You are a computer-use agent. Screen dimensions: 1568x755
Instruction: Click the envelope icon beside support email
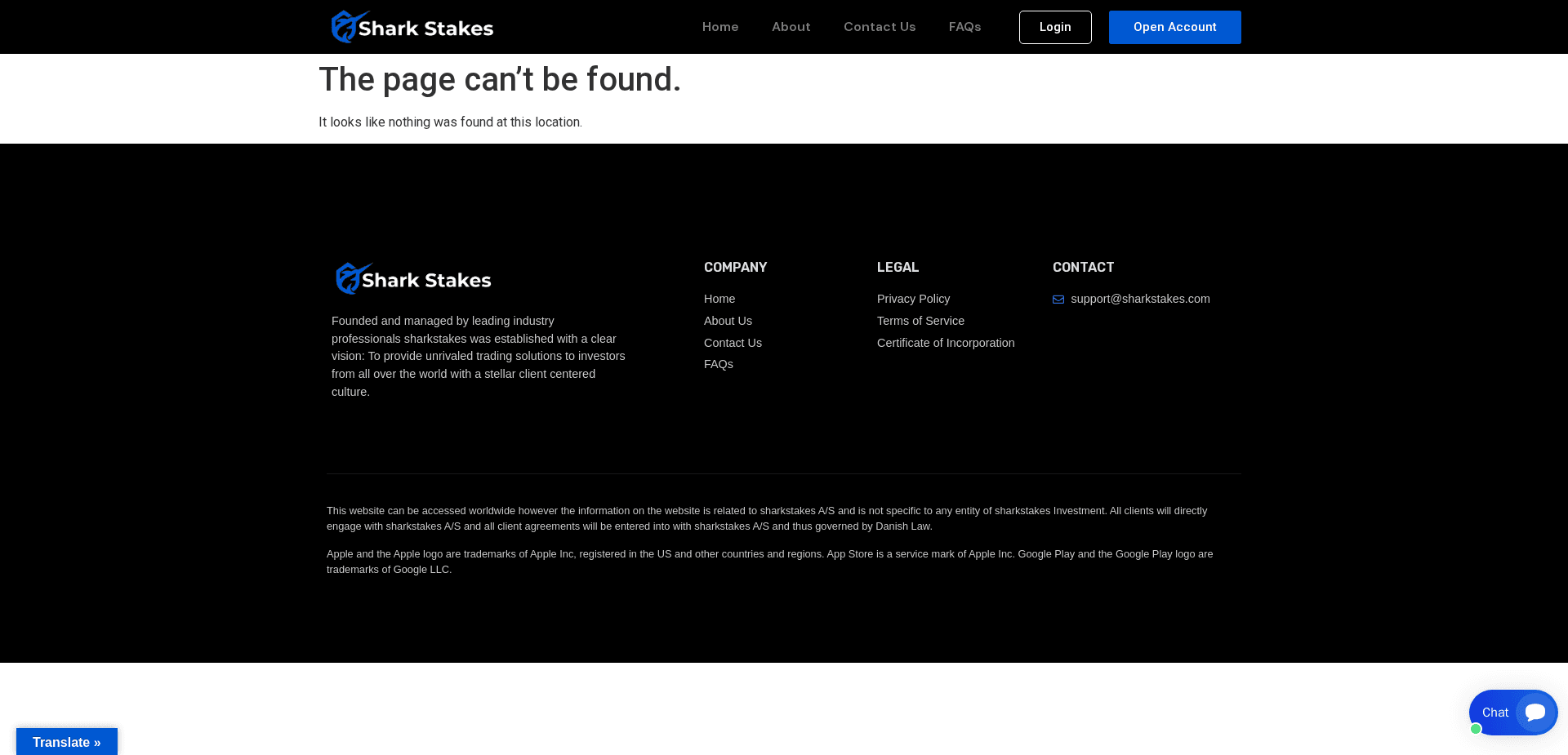[x=1058, y=300]
